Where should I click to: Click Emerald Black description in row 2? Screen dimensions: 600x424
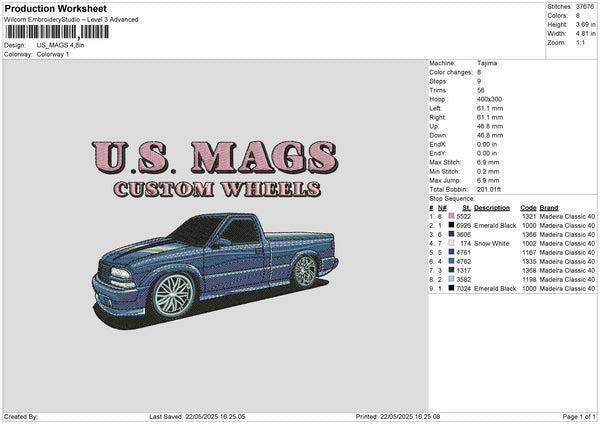point(495,225)
